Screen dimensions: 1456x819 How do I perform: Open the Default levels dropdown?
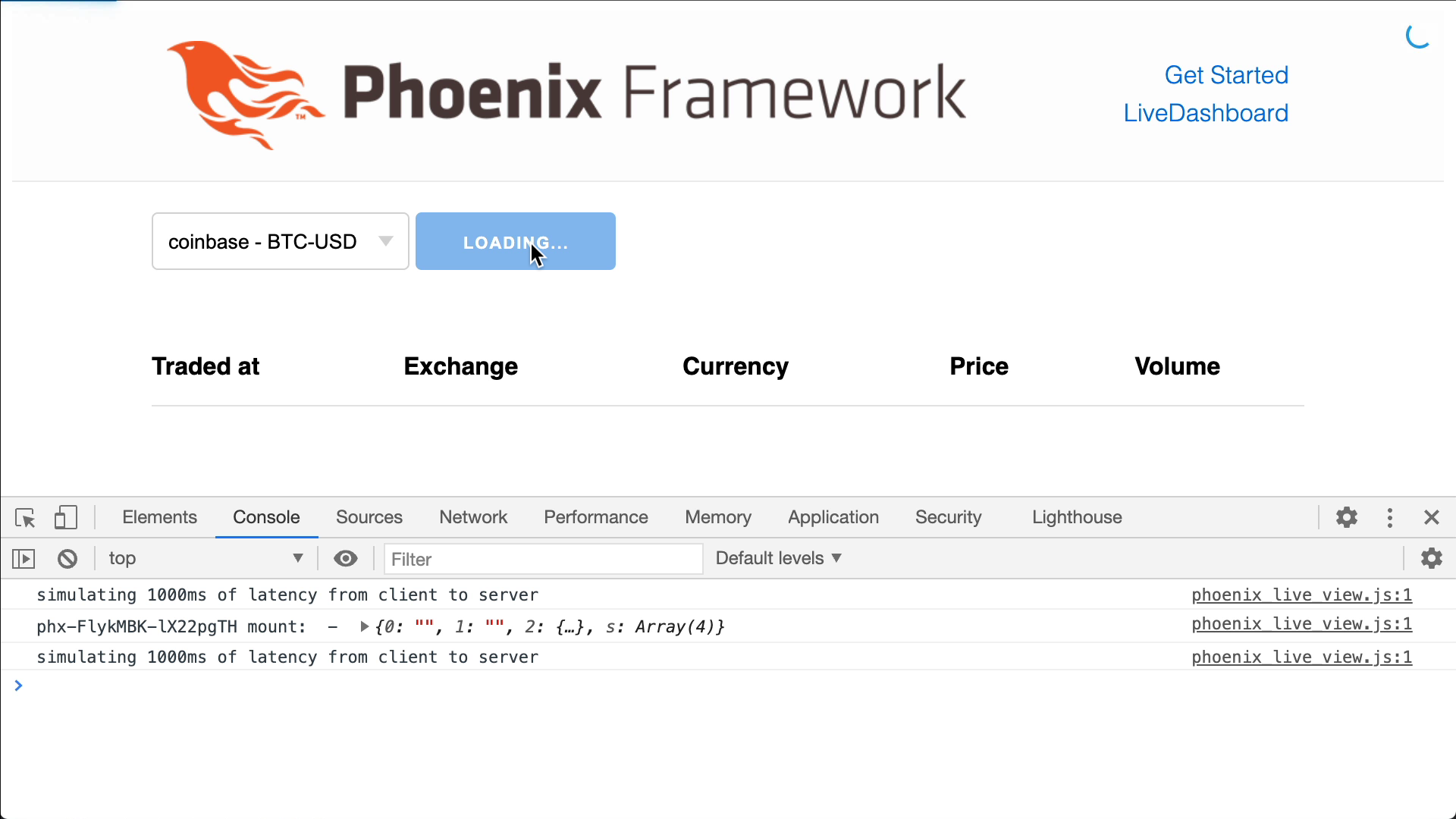pyautogui.click(x=779, y=558)
